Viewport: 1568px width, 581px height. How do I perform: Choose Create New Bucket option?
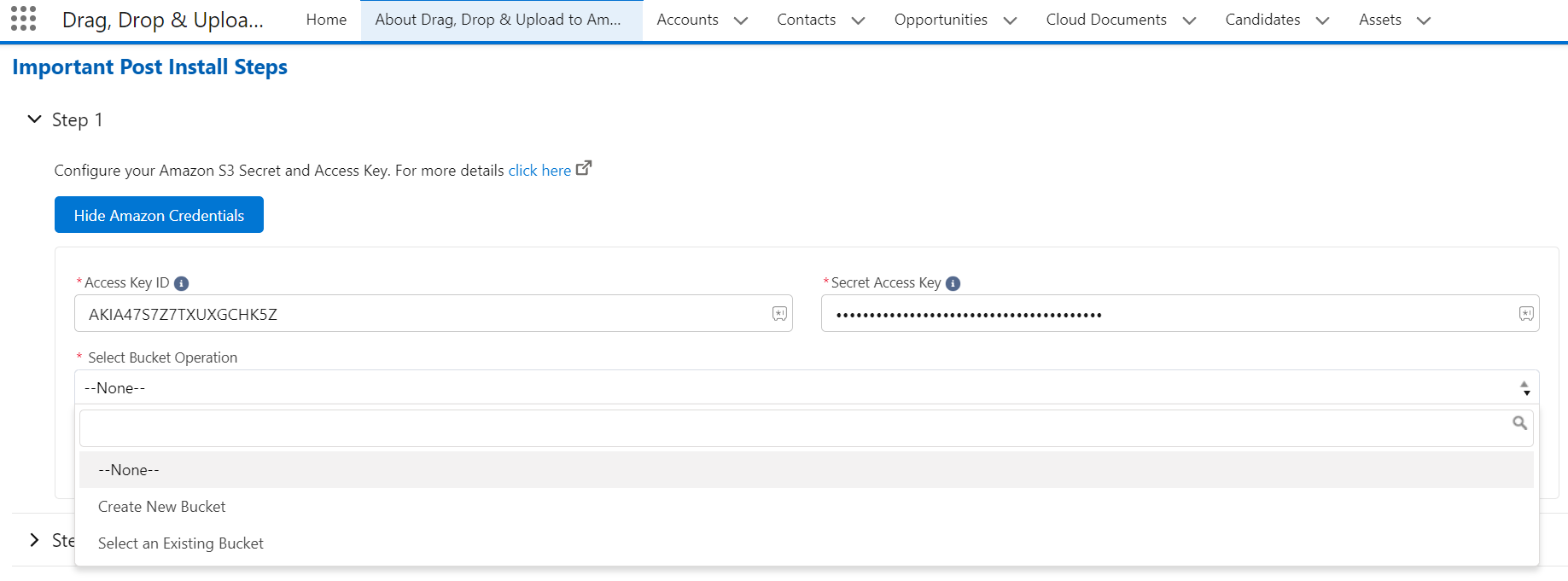pyautogui.click(x=807, y=507)
